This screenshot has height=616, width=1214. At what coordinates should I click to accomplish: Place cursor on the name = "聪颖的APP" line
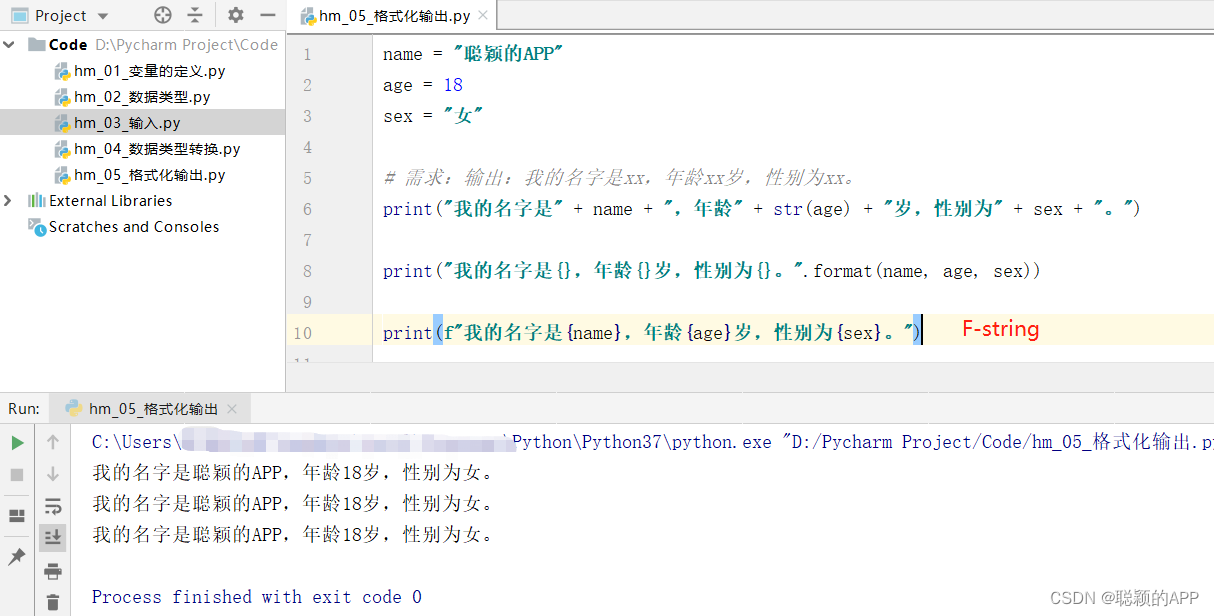tap(473, 54)
